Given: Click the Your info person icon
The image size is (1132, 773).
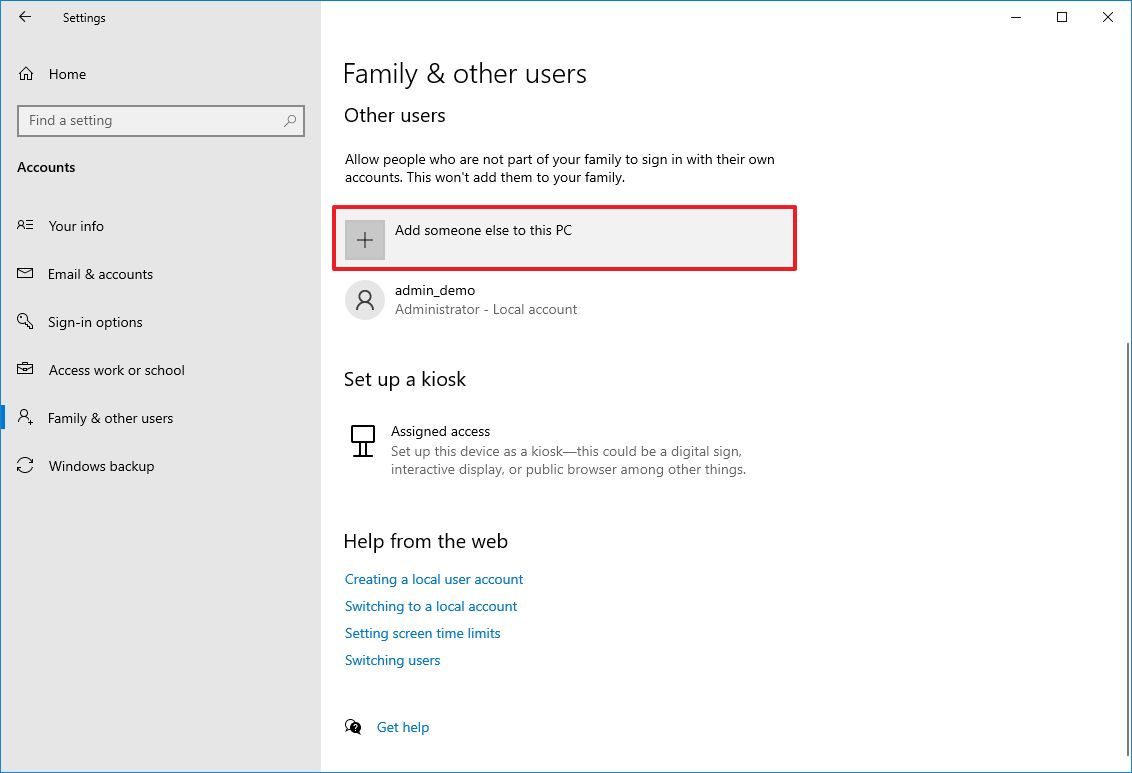Looking at the screenshot, I should point(24,226).
